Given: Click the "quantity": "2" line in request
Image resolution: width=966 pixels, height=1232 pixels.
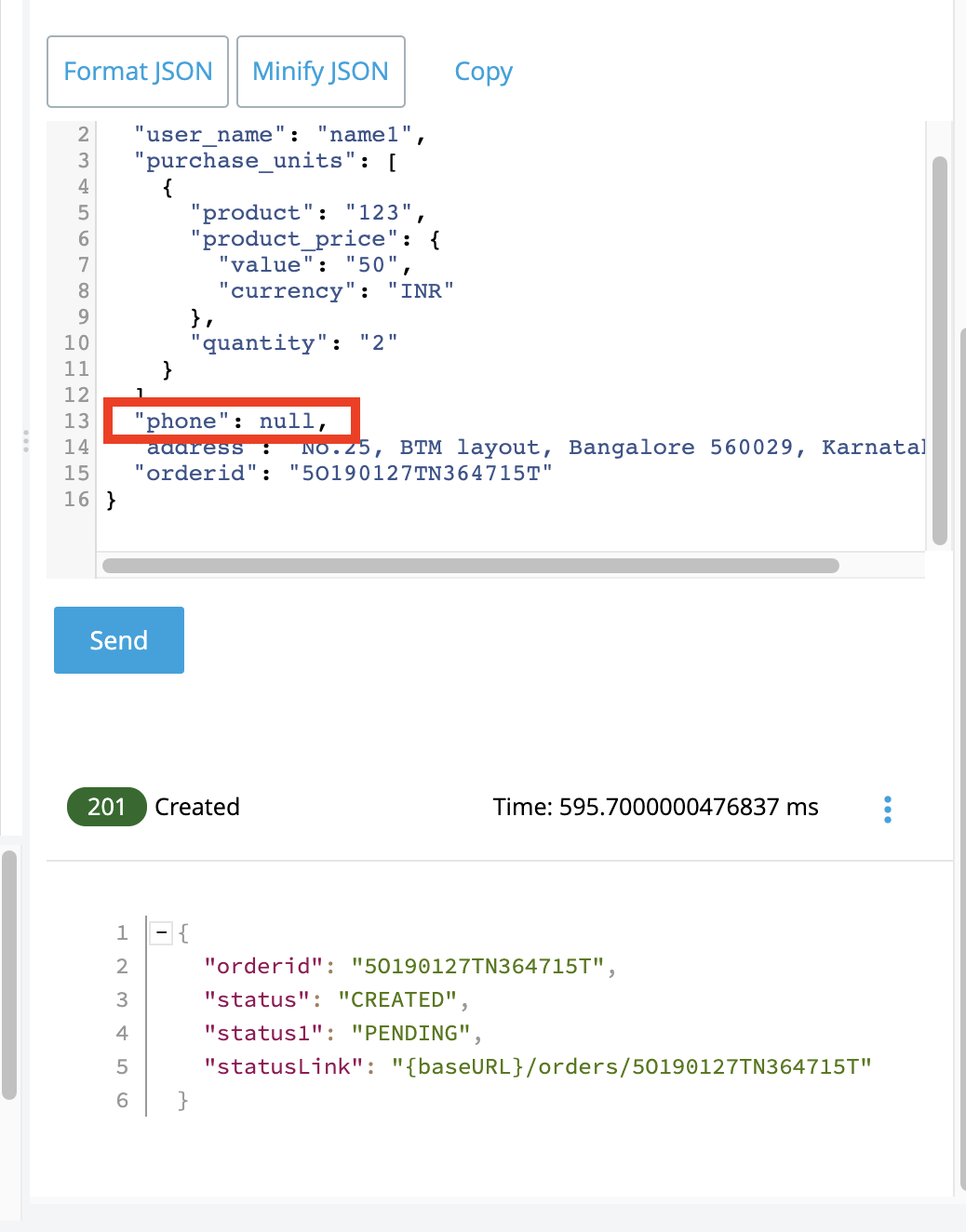Looking at the screenshot, I should click(x=293, y=343).
